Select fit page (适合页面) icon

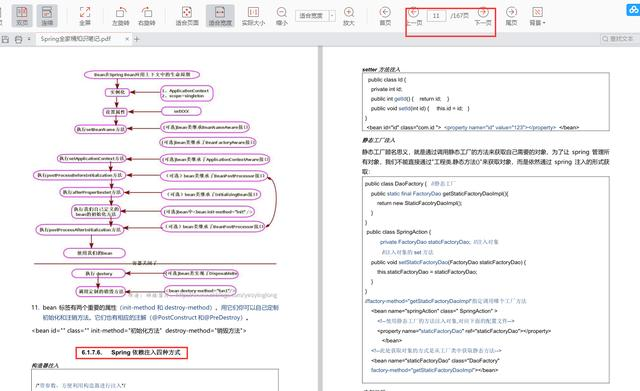point(187,16)
